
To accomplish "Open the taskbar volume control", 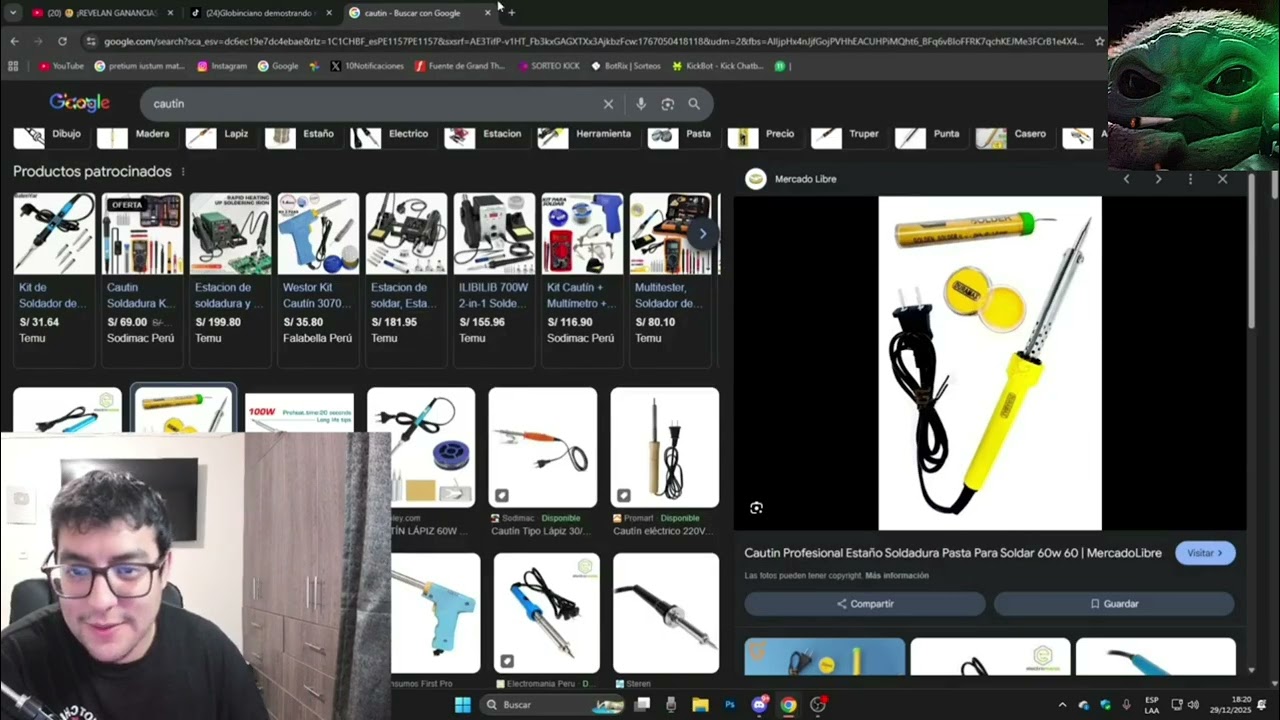I will (1193, 705).
